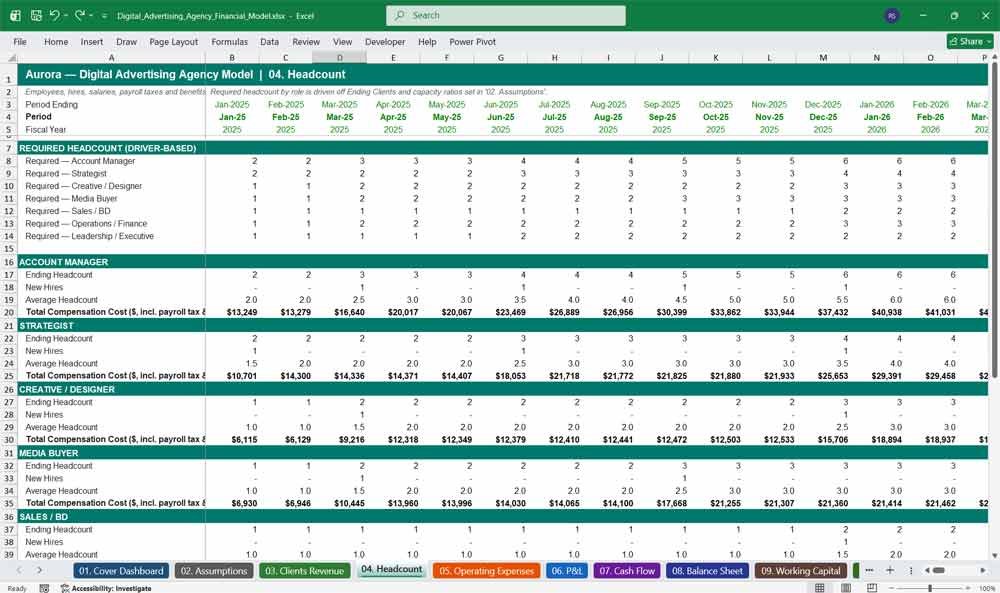Select the 'Aurora — Digital Advertising Agency Model' title cell
This screenshot has width=1000, height=593.
111,74
